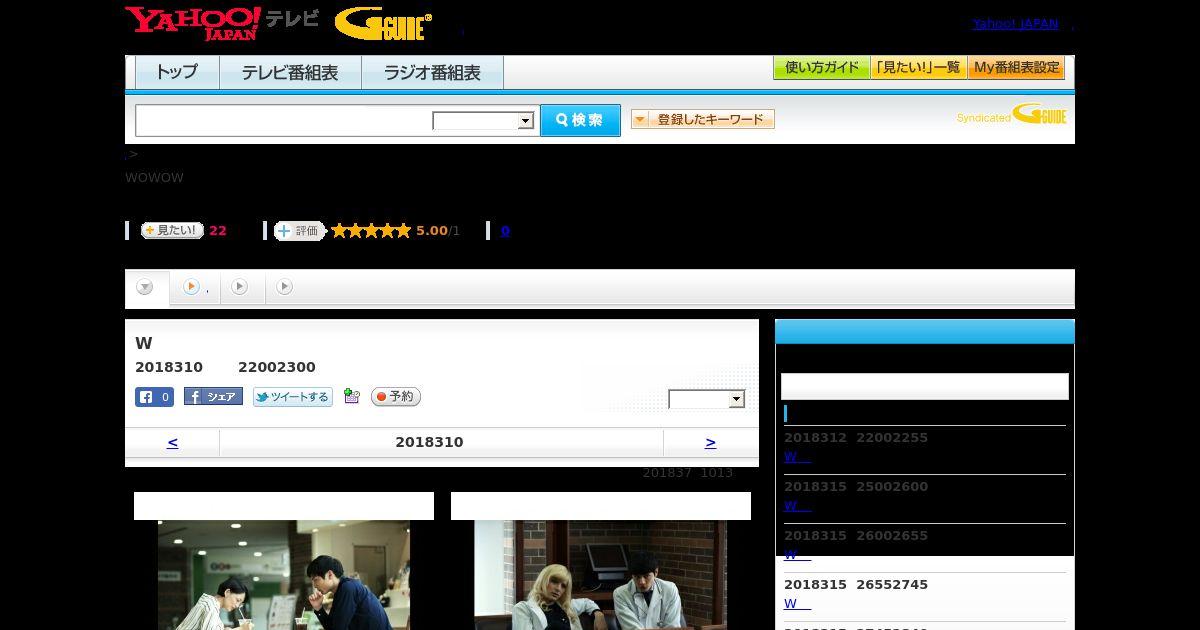Click the 見たい! plus button
The width and height of the screenshot is (1200, 630).
point(172,230)
